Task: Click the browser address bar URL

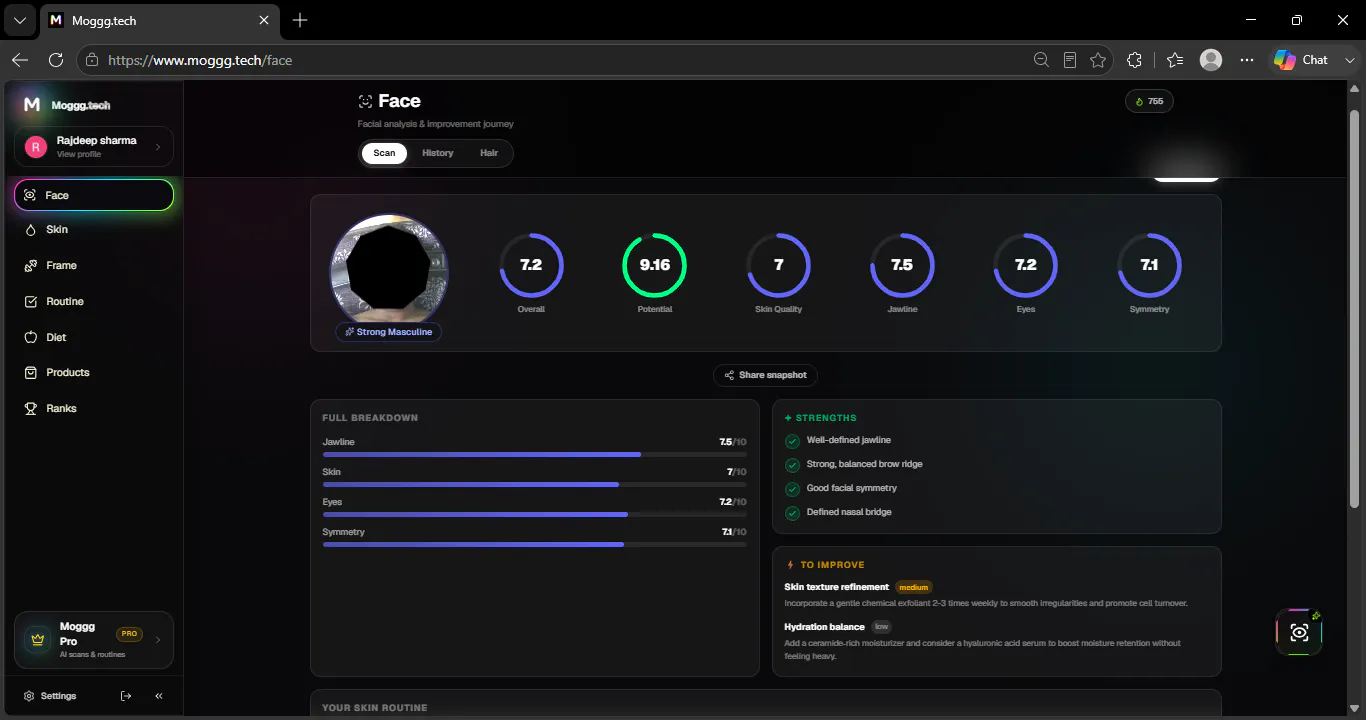Action: (x=199, y=60)
